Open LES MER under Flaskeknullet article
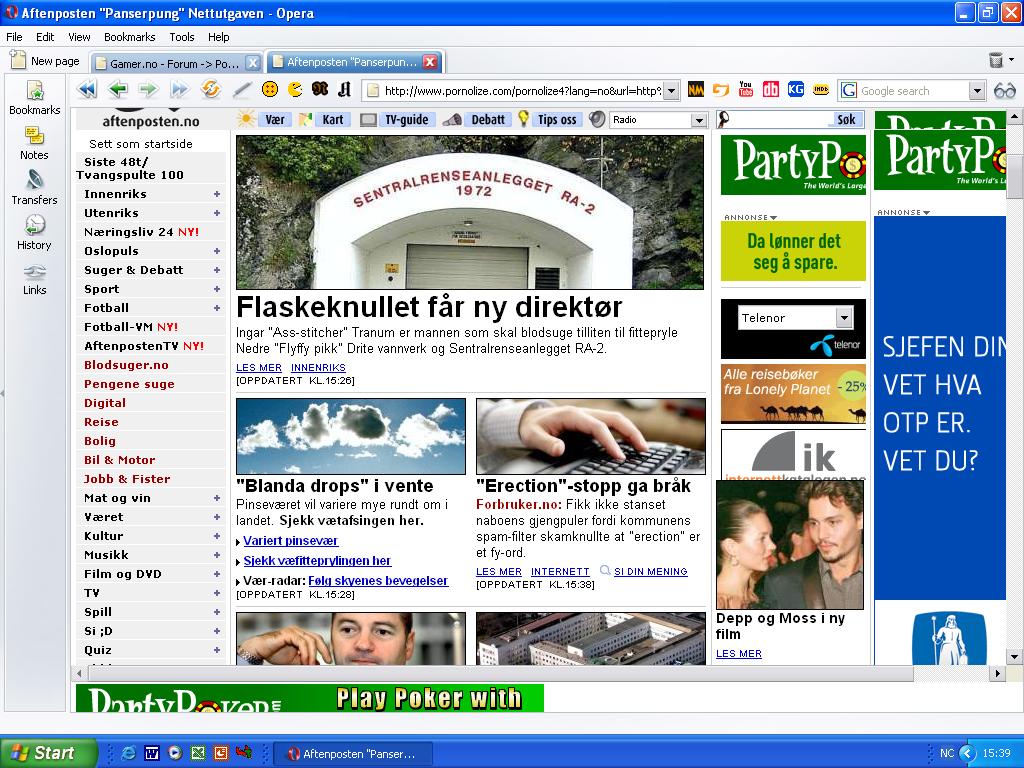1024x768 pixels. pyautogui.click(x=259, y=368)
